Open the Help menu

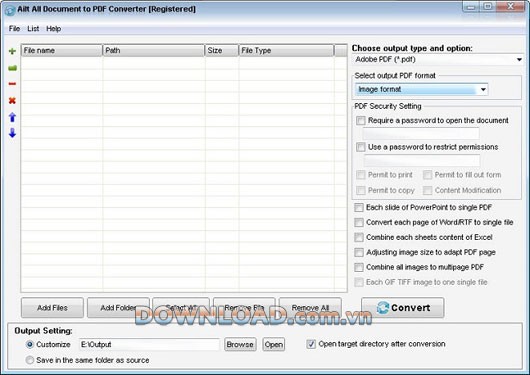pyautogui.click(x=53, y=29)
